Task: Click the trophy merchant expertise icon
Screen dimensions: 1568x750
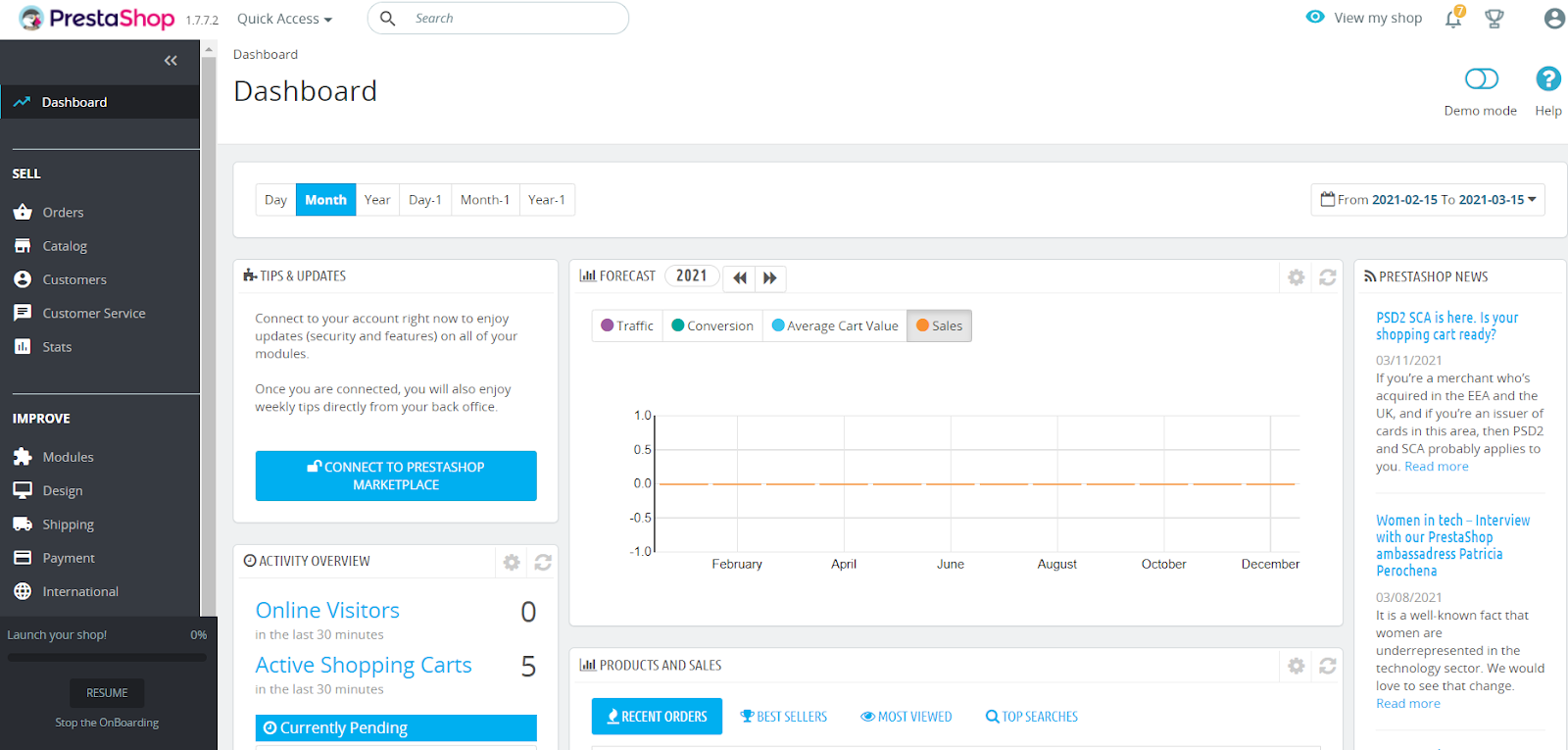Action: click(x=1494, y=19)
